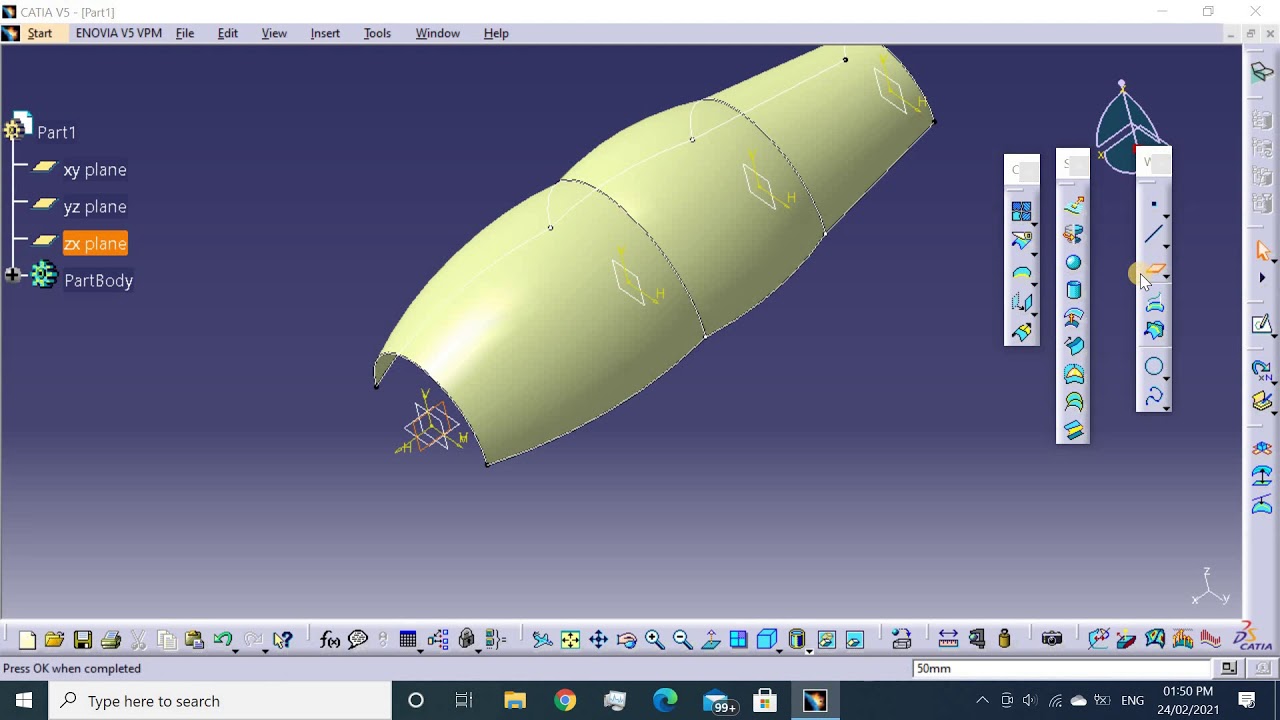The width and height of the screenshot is (1280, 720).
Task: Open Google Chrome from the taskbar
Action: [565, 701]
